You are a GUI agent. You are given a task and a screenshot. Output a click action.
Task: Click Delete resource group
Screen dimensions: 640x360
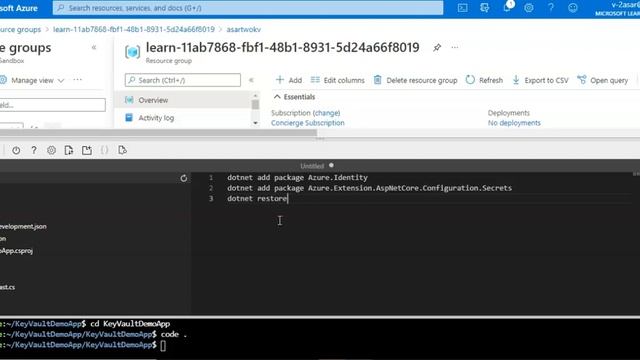(x=416, y=80)
